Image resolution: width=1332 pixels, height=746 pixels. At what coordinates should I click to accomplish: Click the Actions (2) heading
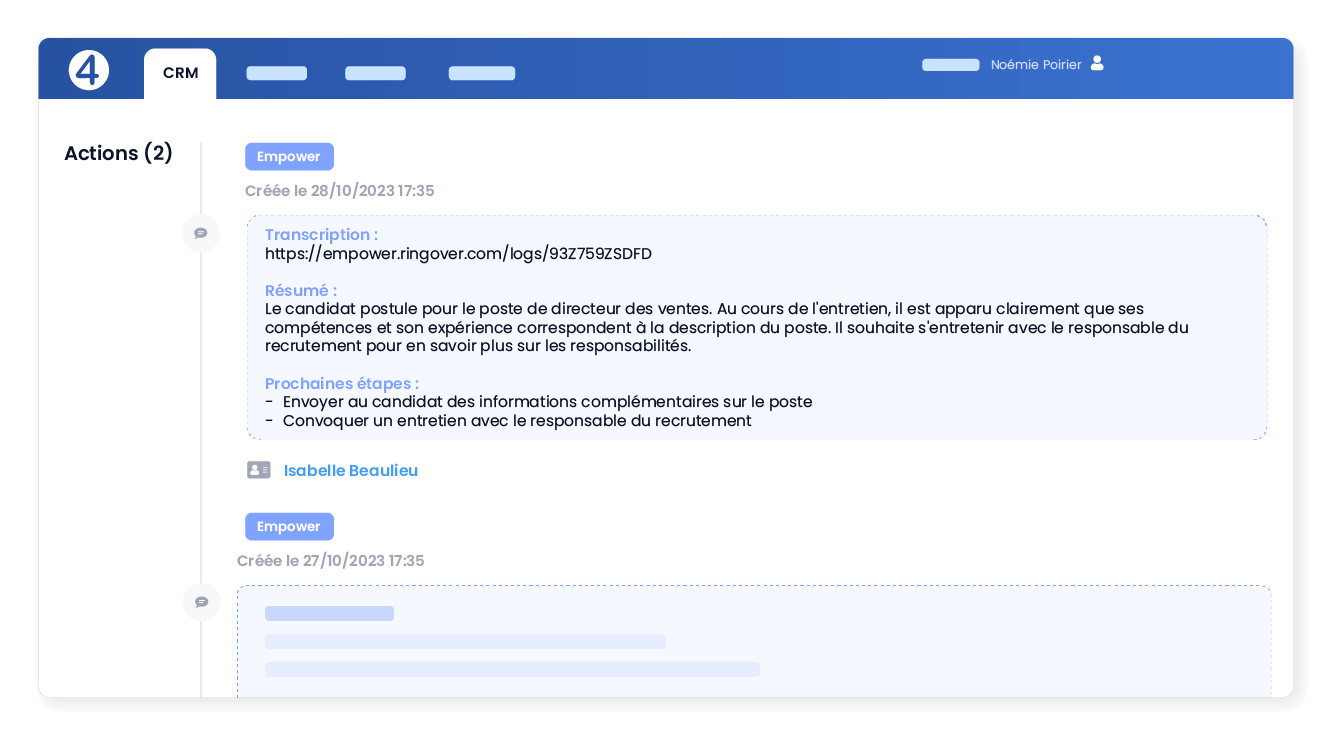[118, 152]
